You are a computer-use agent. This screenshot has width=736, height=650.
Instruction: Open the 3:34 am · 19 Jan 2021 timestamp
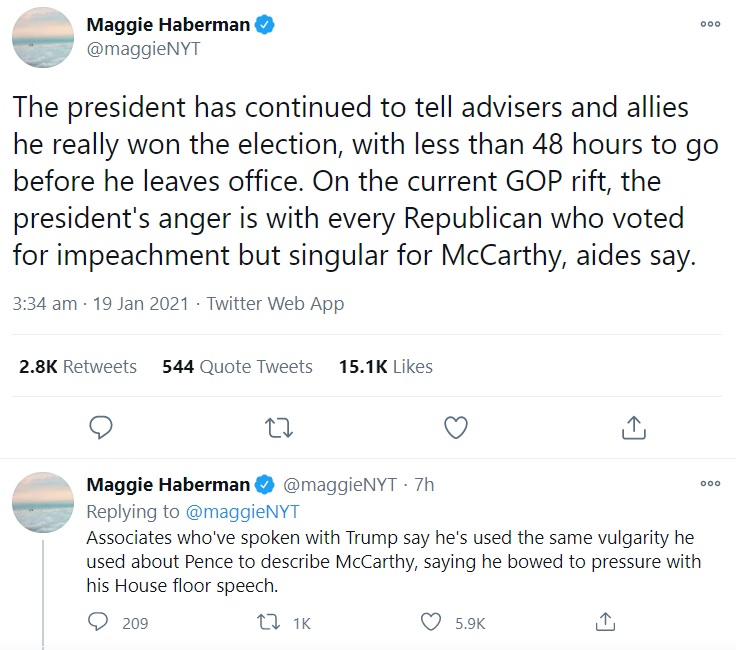103,304
